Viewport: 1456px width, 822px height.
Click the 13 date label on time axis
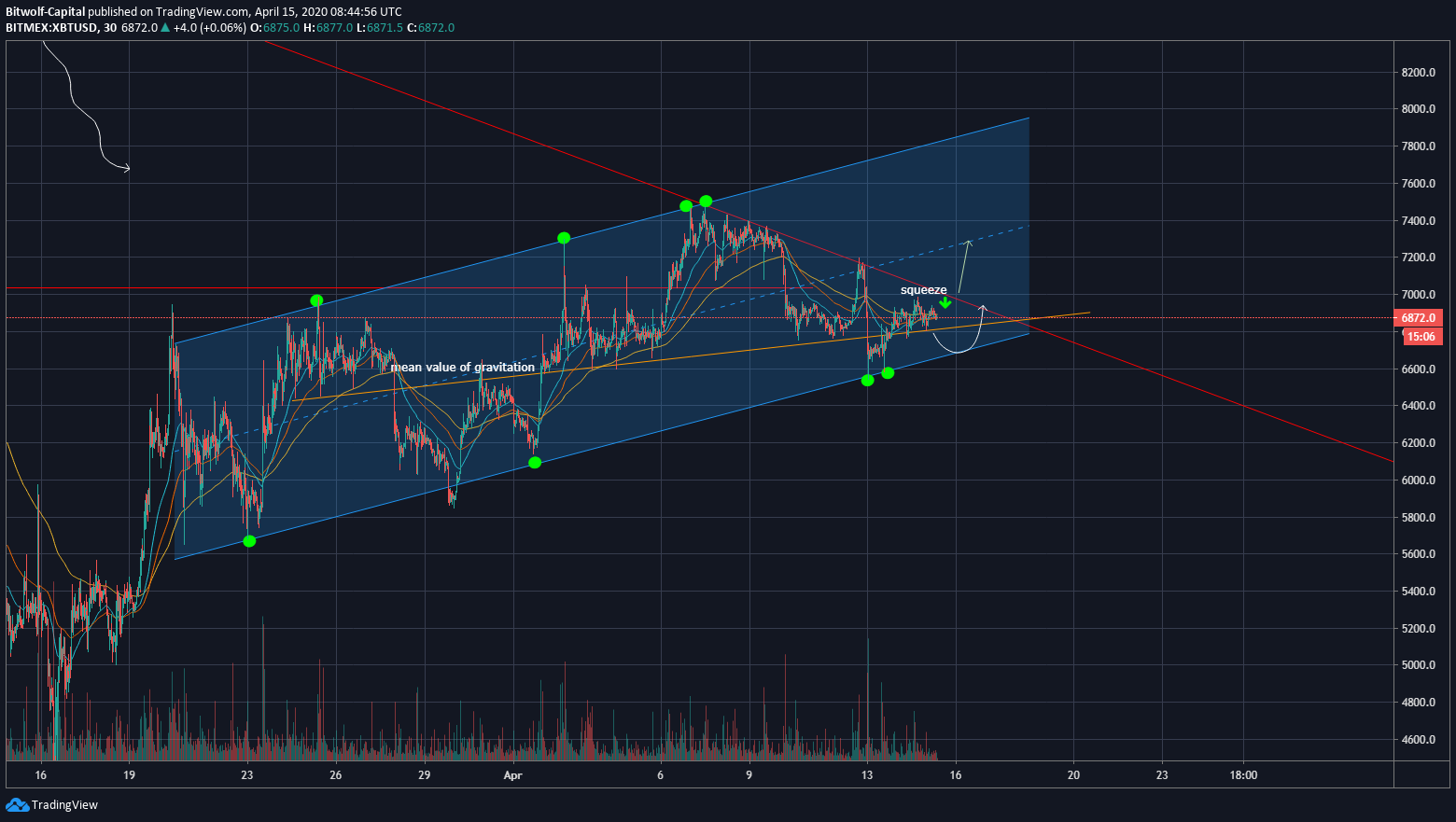pos(867,775)
